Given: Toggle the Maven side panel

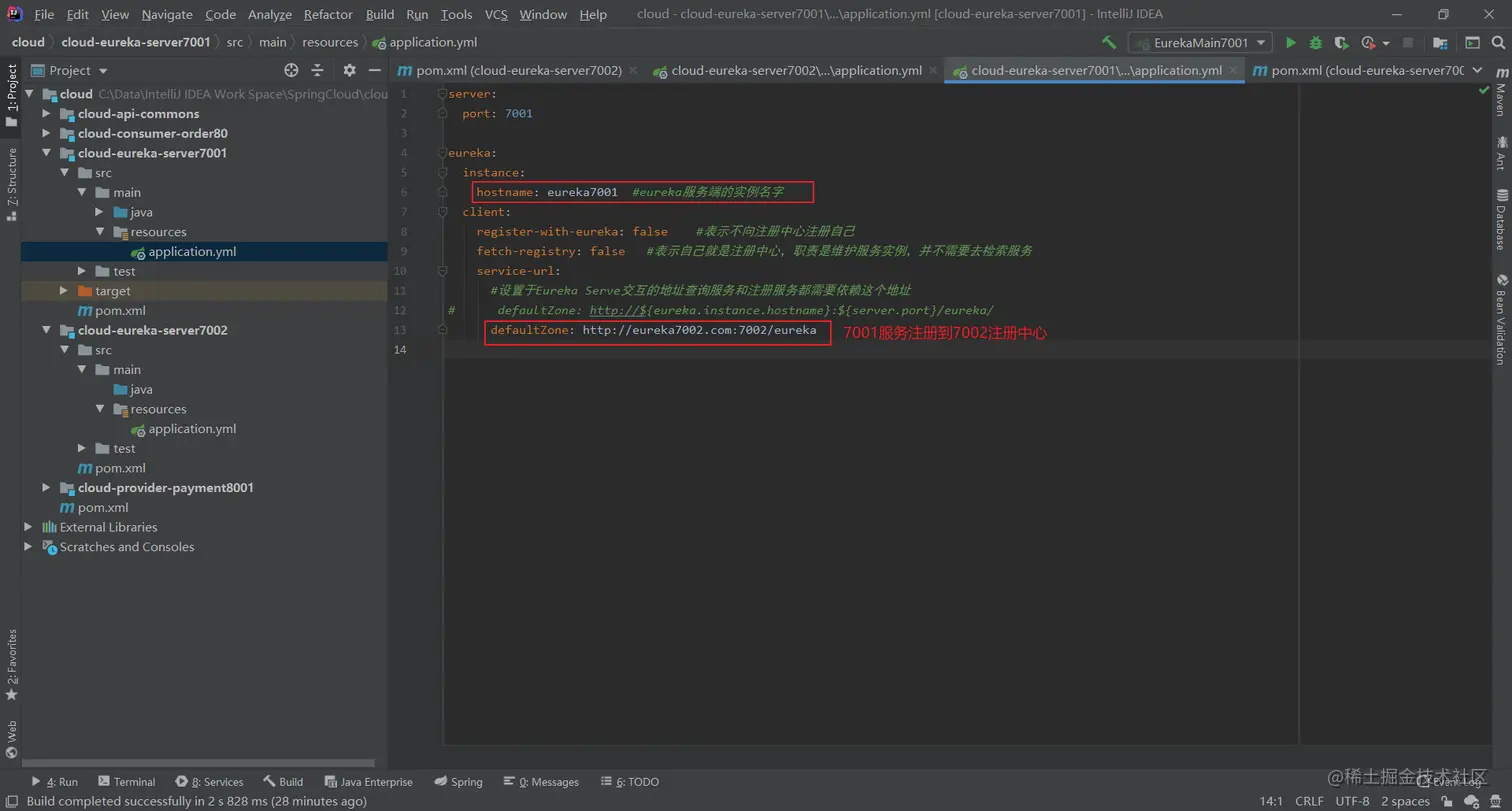Looking at the screenshot, I should pos(1501,93).
